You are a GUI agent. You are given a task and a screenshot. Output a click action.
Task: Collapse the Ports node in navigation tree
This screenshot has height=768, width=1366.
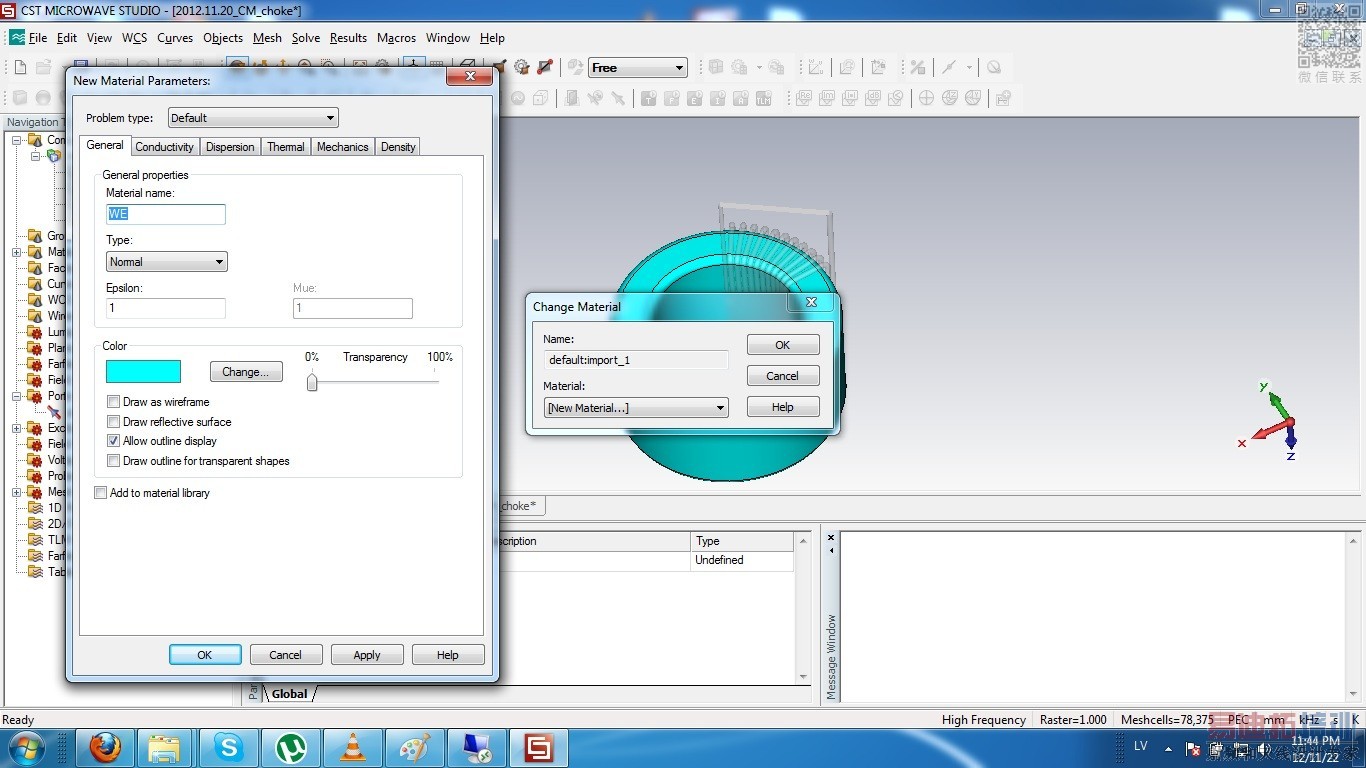point(17,396)
